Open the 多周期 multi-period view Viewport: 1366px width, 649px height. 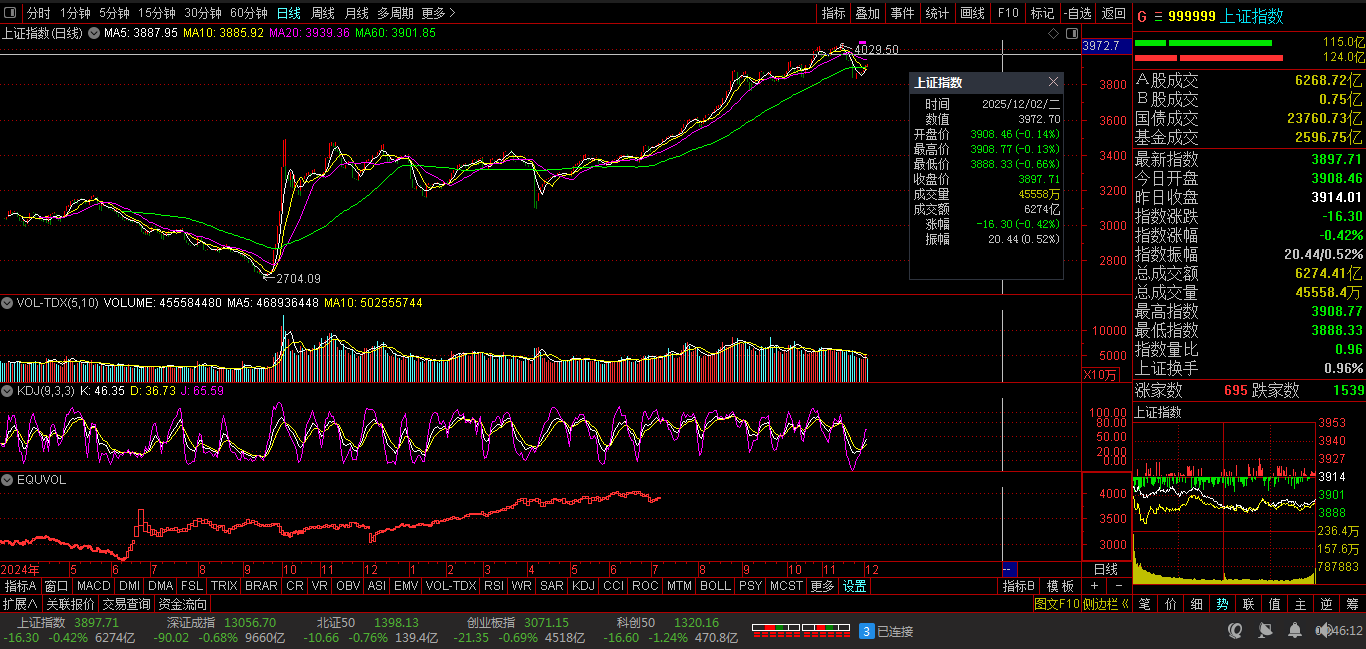click(395, 13)
